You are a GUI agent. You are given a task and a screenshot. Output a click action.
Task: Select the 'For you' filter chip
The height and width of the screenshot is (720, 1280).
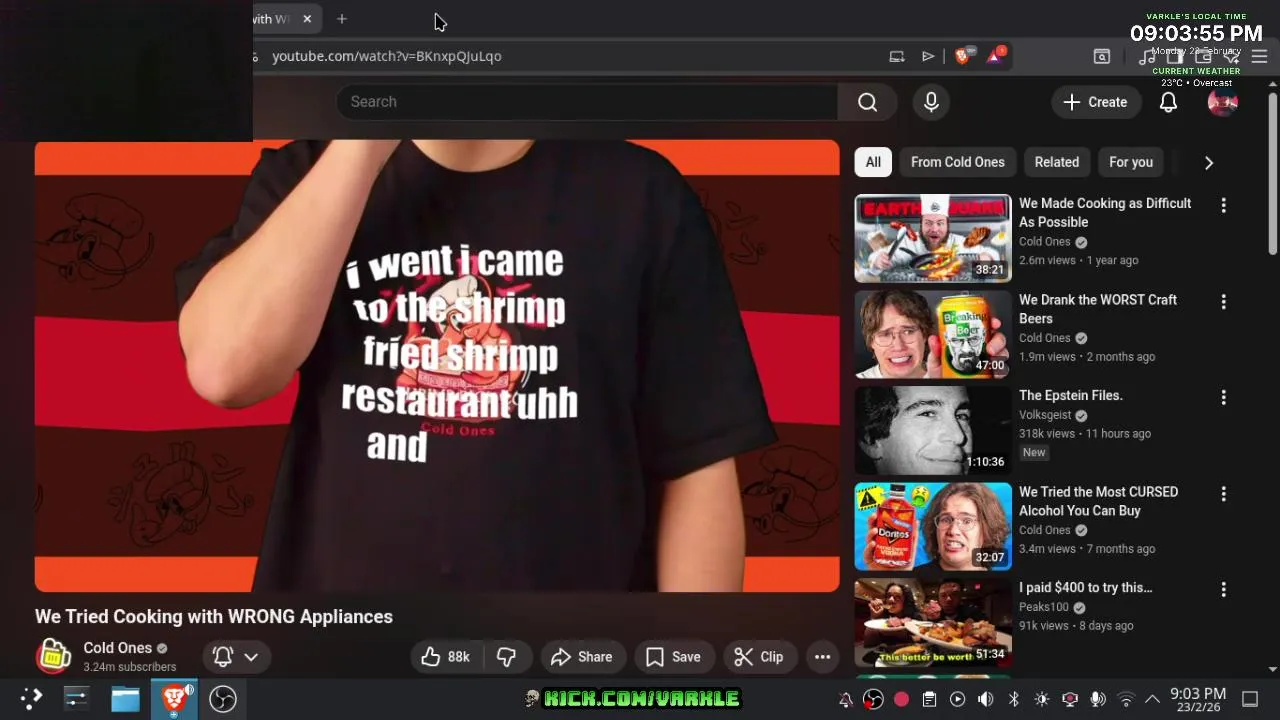tap(1131, 162)
